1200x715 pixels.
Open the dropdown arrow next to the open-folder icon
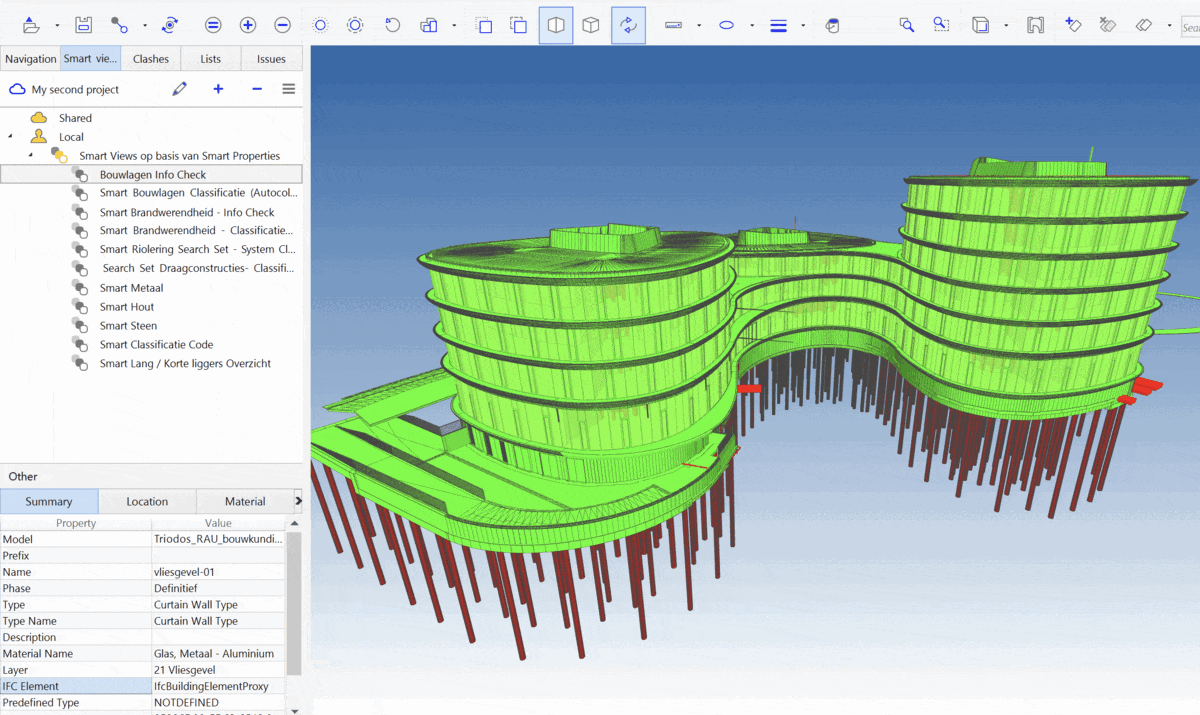coord(57,25)
